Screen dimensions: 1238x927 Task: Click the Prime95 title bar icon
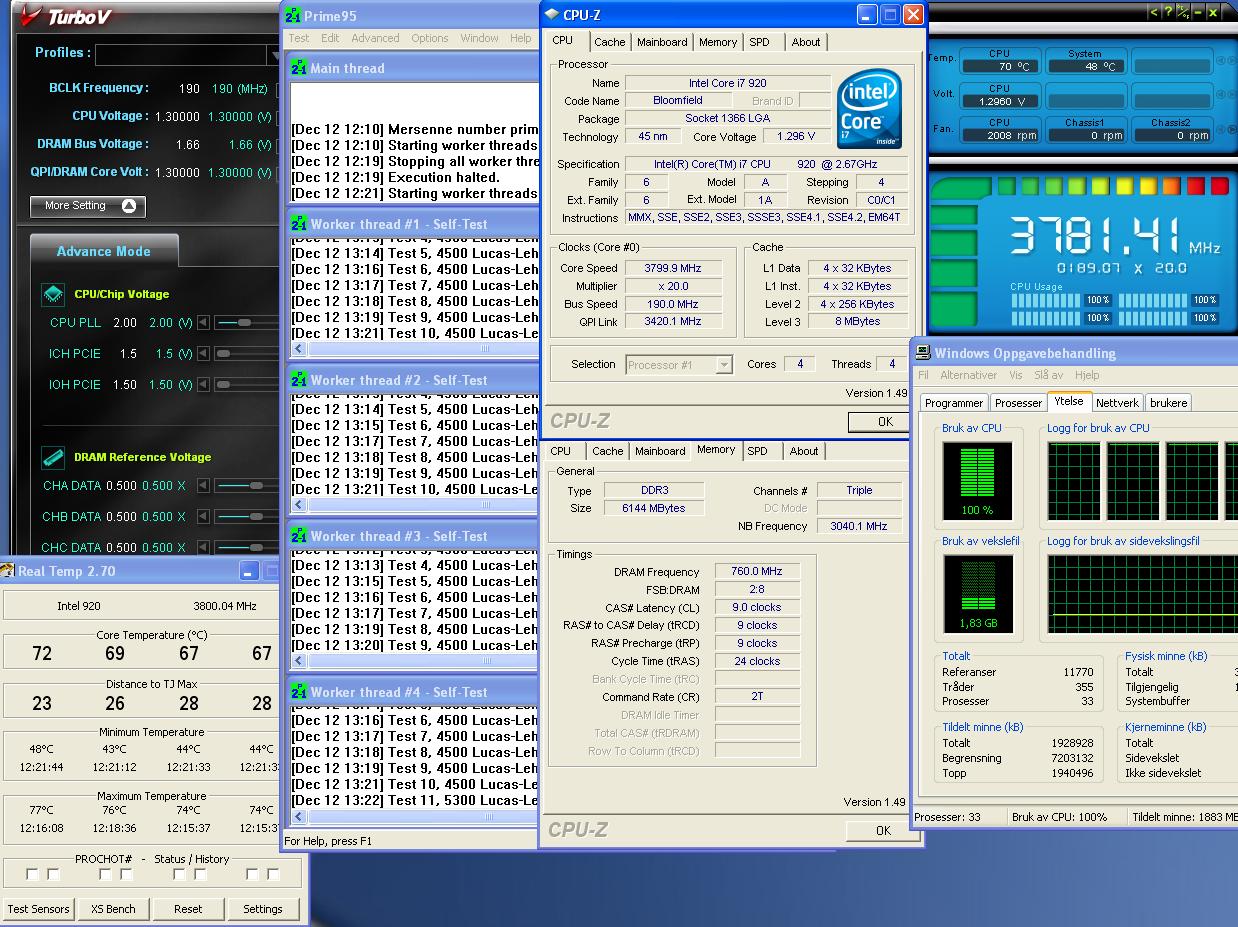[x=293, y=15]
